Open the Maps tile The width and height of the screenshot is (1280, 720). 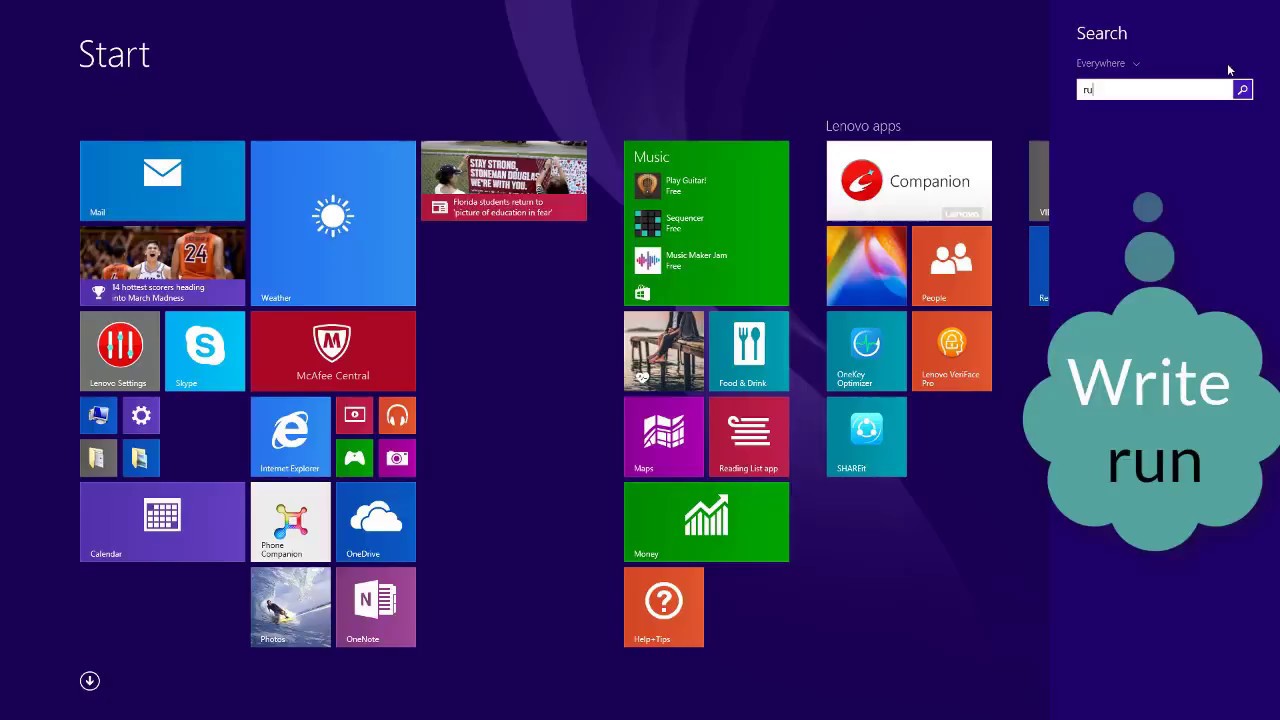(664, 437)
